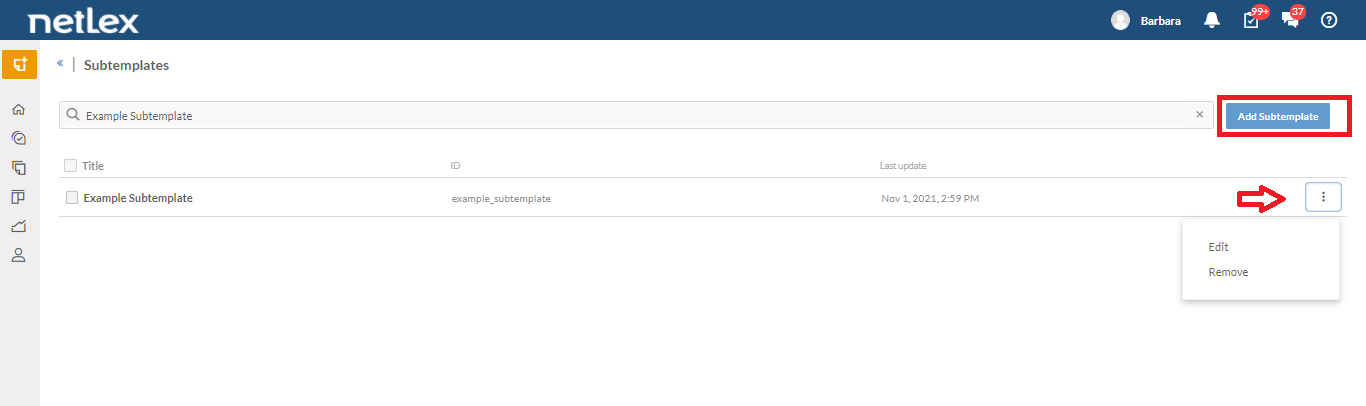The height and width of the screenshot is (406, 1366).
Task: Open the help question-mark icon
Action: point(1329,20)
